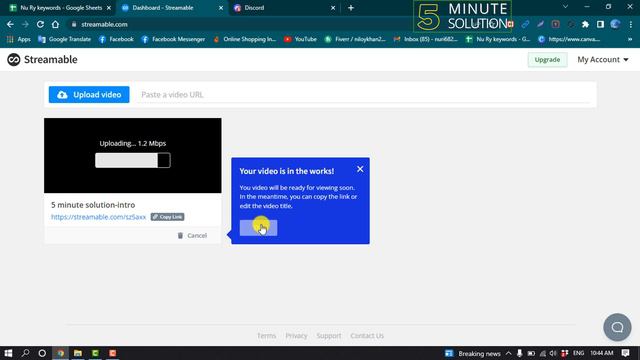Copy the video link with Copy Link
The width and height of the screenshot is (640, 360).
167,217
